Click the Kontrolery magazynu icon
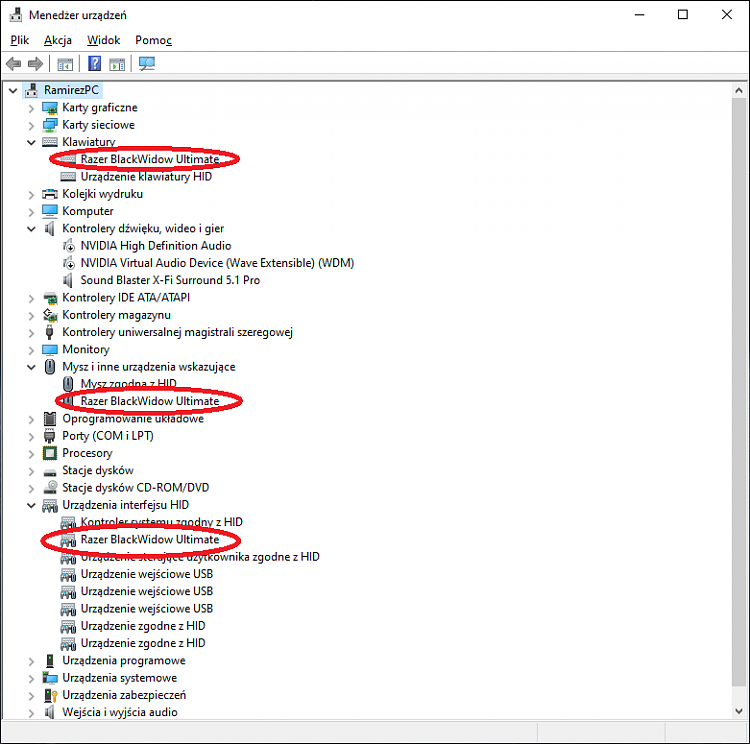 [50, 315]
